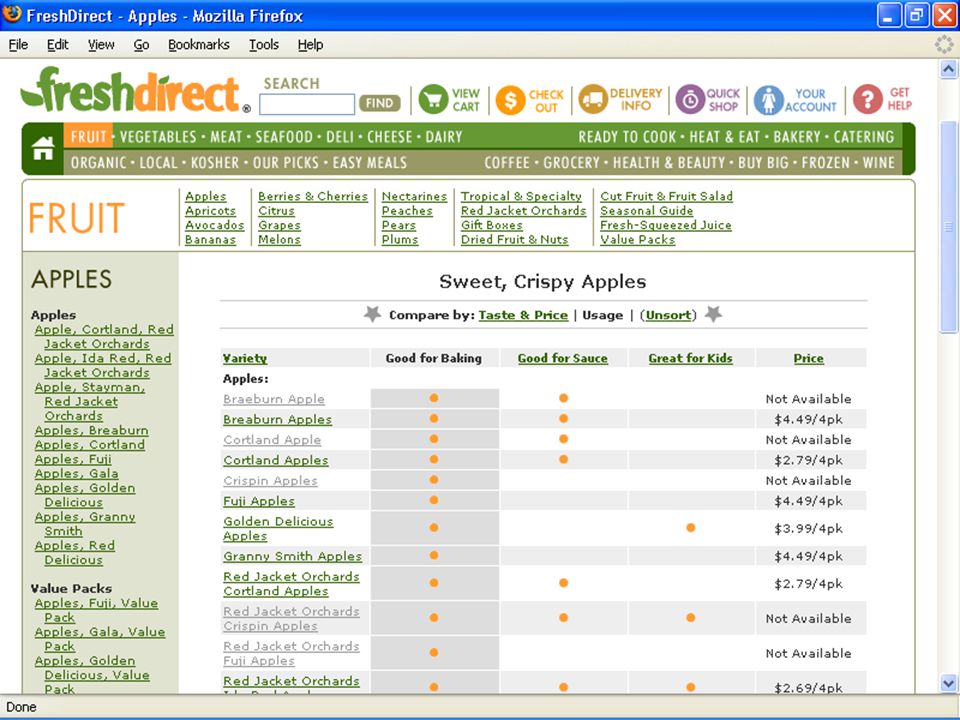Click the Unsort link
Image resolution: width=960 pixels, height=720 pixels.
pos(668,315)
